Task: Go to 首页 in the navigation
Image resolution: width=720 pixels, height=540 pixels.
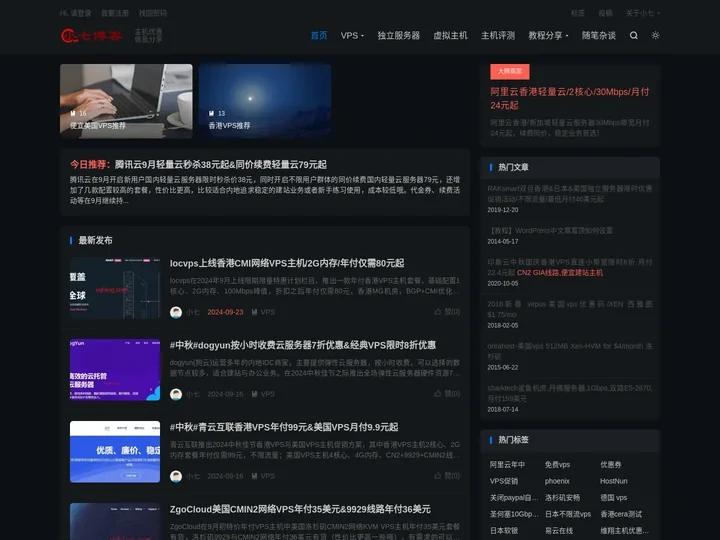Action: click(x=319, y=35)
